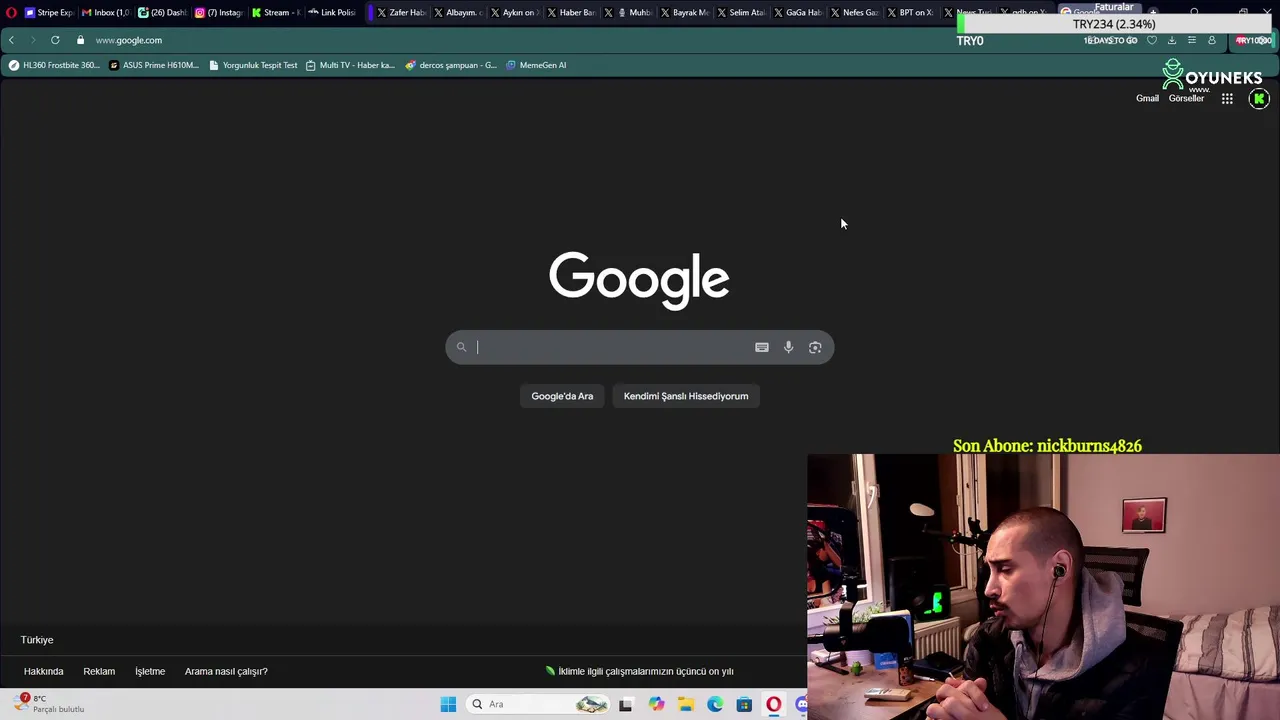Open the Görseller images link

pos(1186,98)
